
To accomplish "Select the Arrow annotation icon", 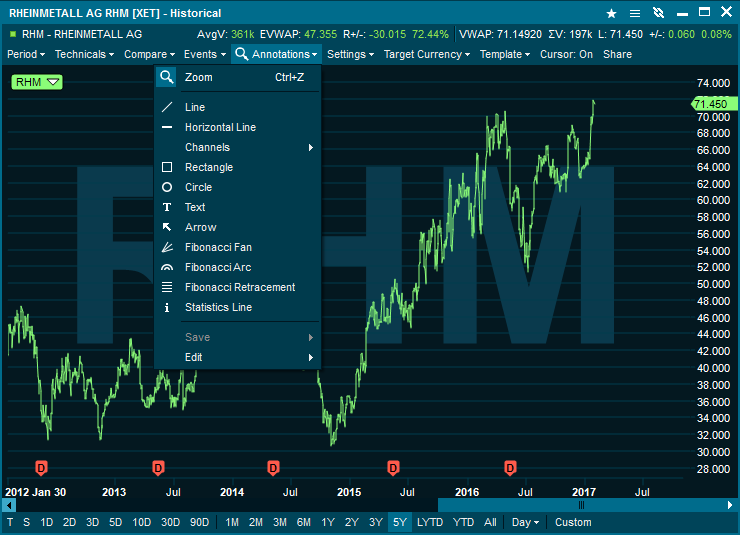I will click(167, 227).
